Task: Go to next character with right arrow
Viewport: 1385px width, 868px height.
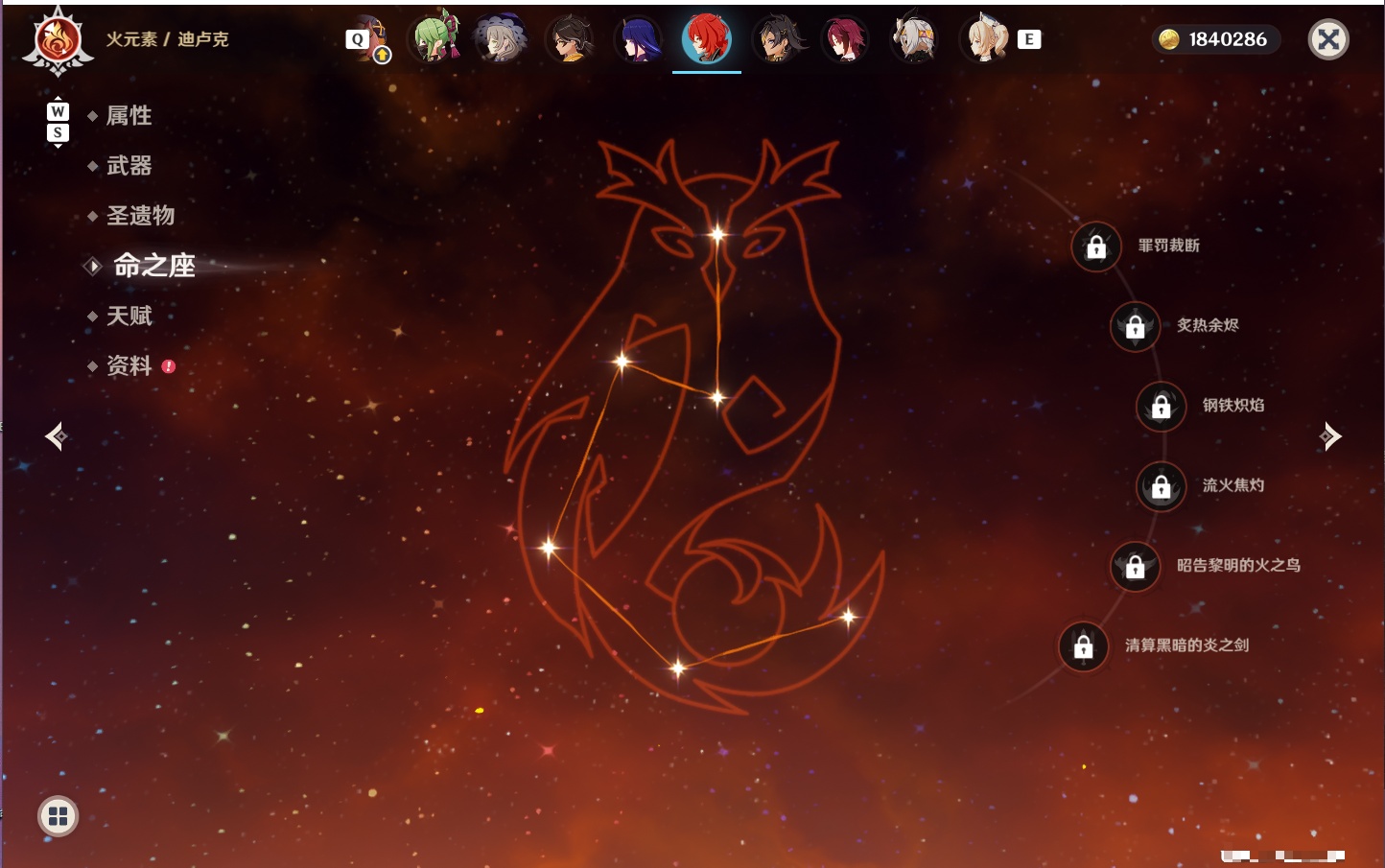Action: pyautogui.click(x=1330, y=436)
